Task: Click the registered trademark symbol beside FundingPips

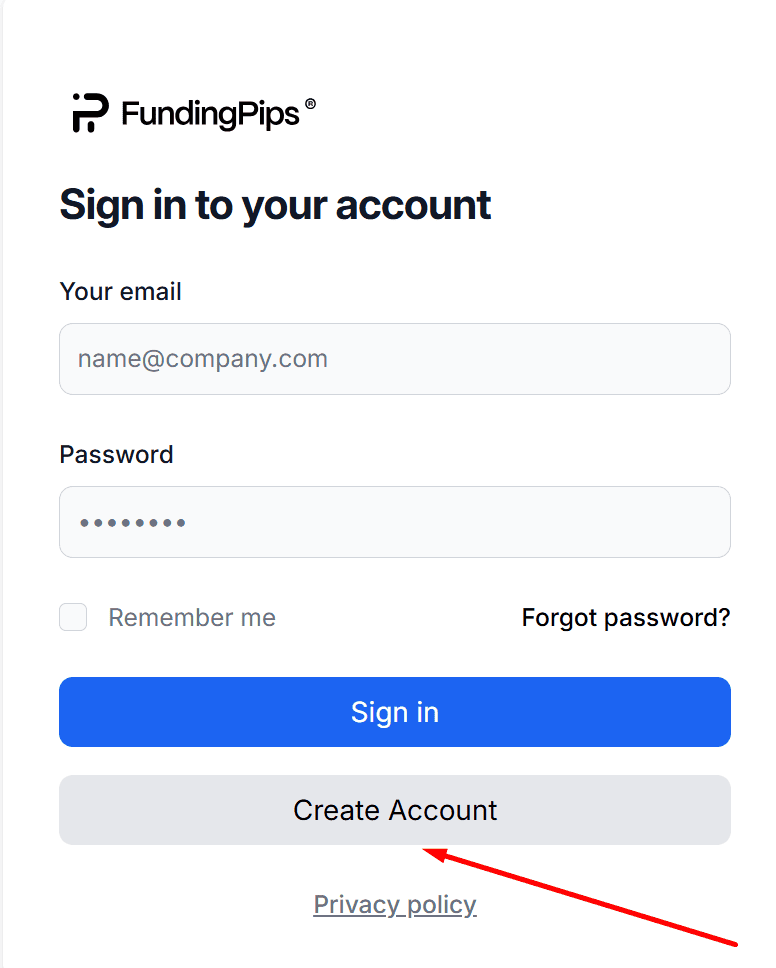Action: pyautogui.click(x=311, y=104)
